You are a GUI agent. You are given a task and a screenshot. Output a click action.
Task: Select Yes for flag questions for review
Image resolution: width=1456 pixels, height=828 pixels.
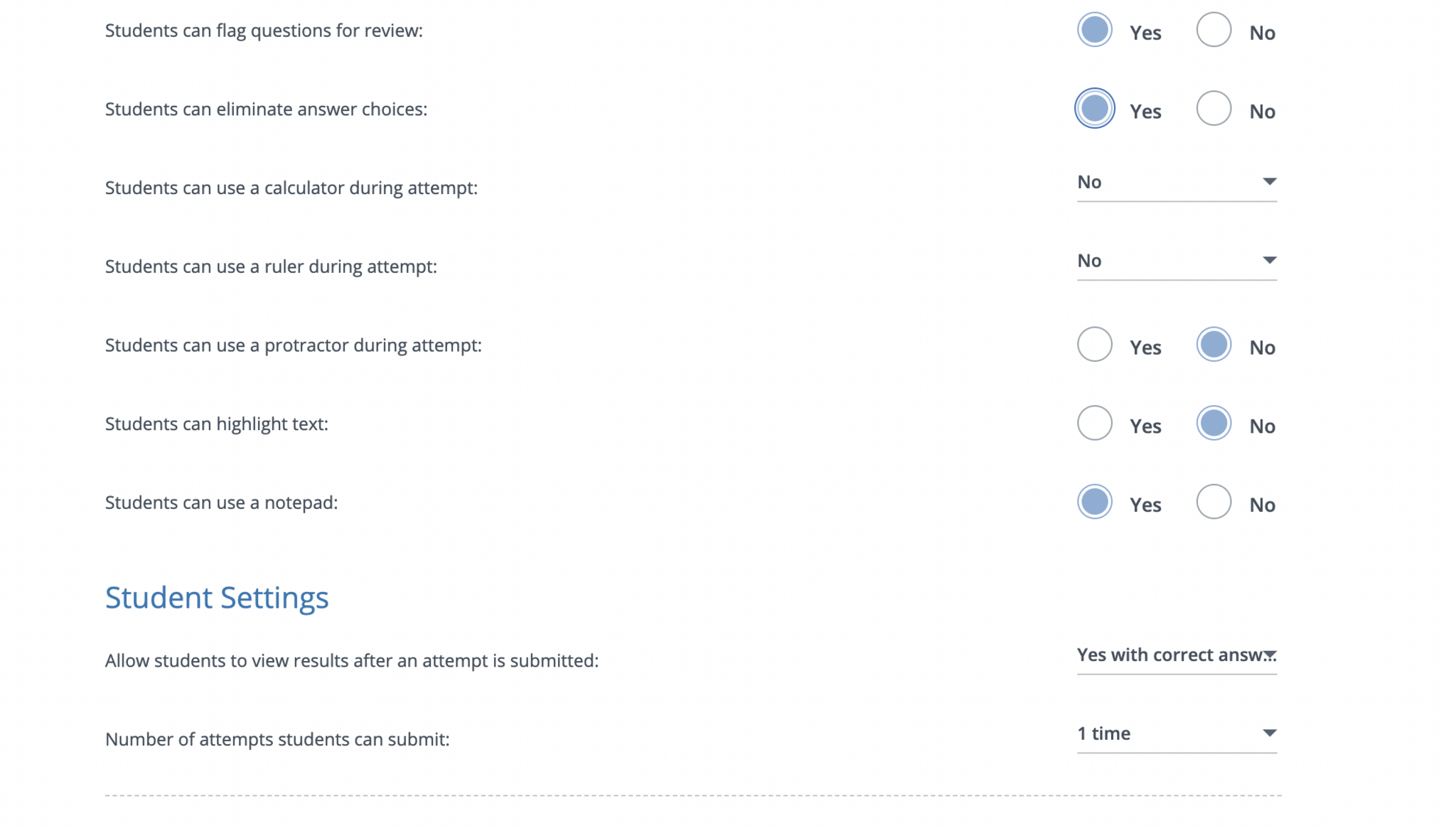coord(1094,30)
